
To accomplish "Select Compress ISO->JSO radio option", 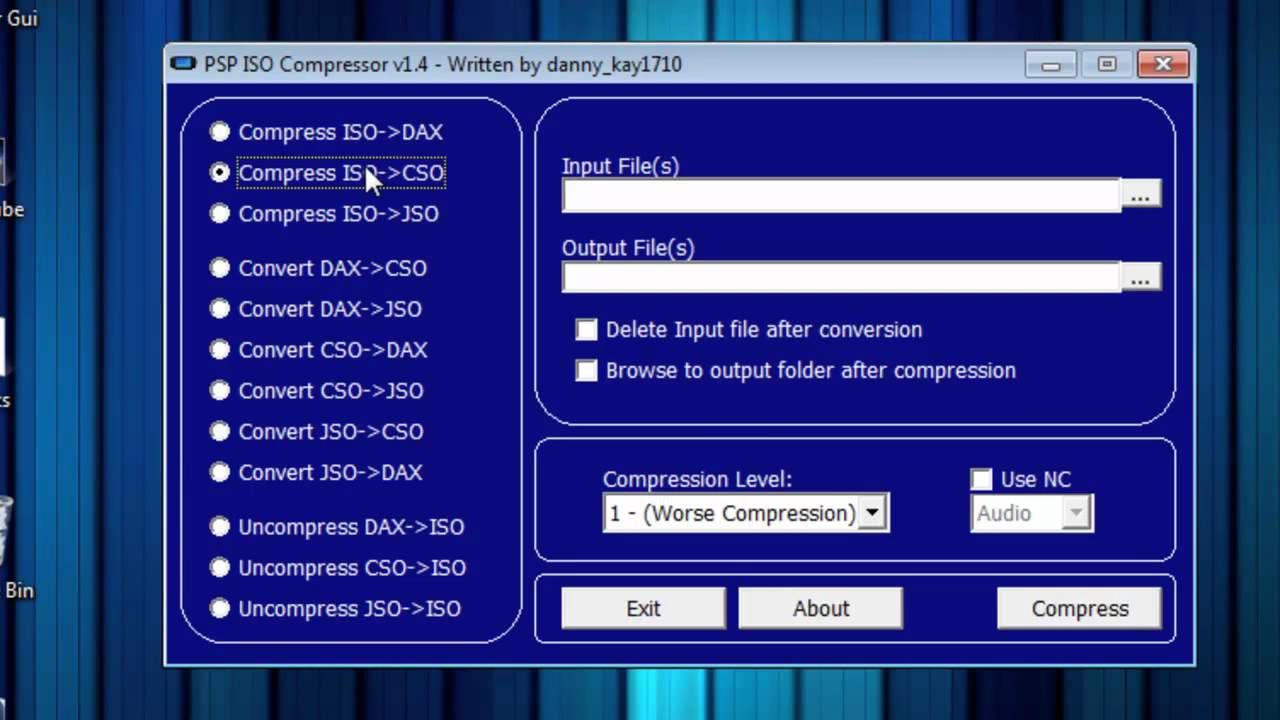I will tap(323, 214).
